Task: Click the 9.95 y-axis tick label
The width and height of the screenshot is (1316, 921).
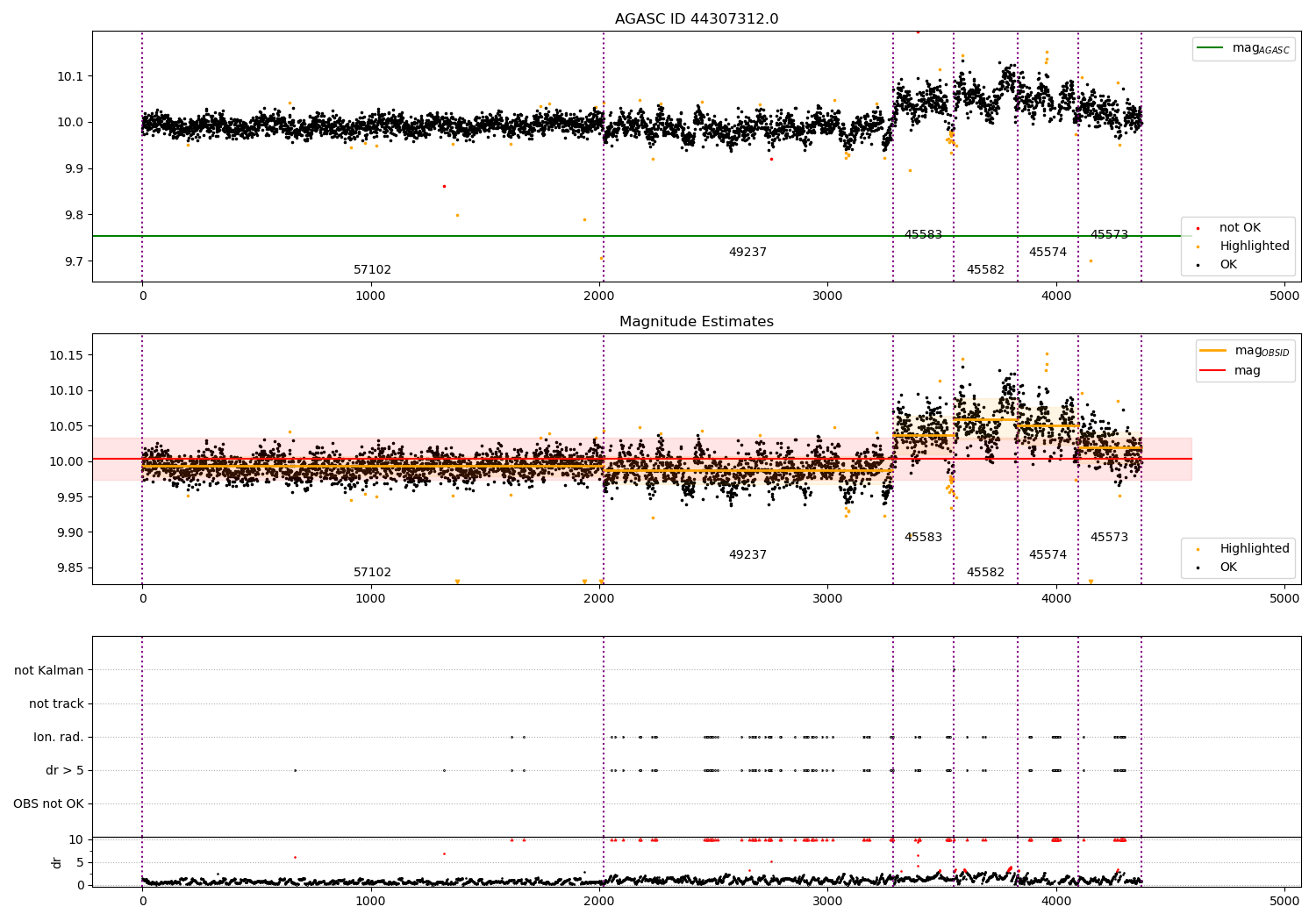Action: coord(70,497)
